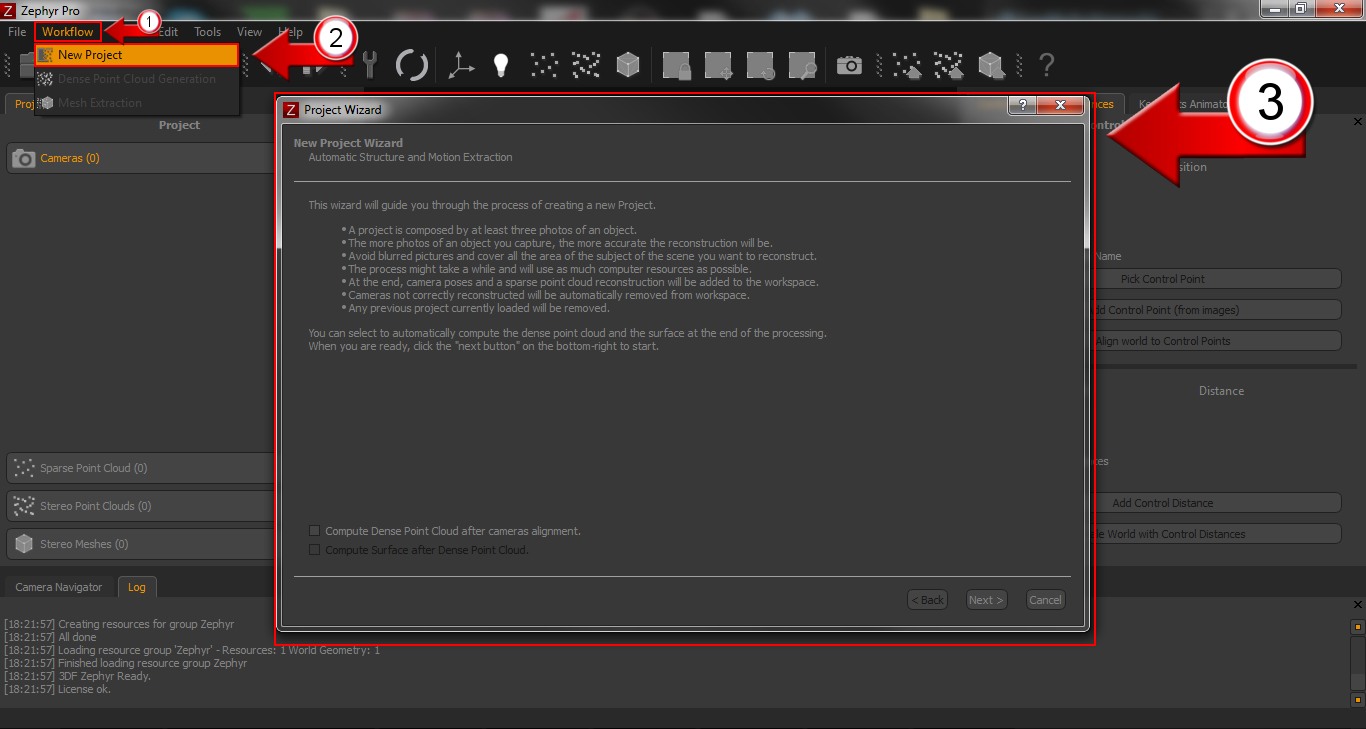The width and height of the screenshot is (1366, 729).
Task: Expand the Sparse Point Cloud (0) section
Action: click(x=141, y=468)
